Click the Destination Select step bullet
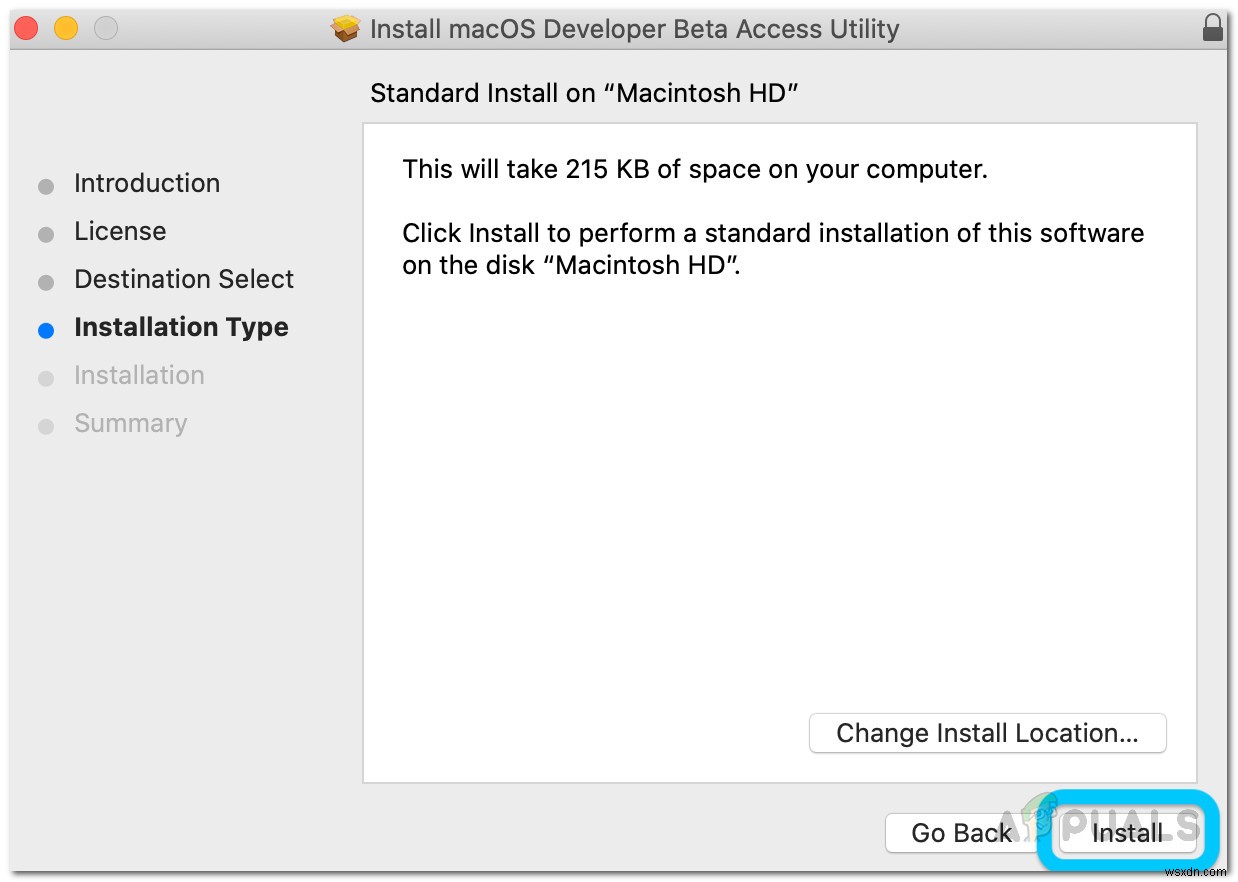 (x=46, y=281)
